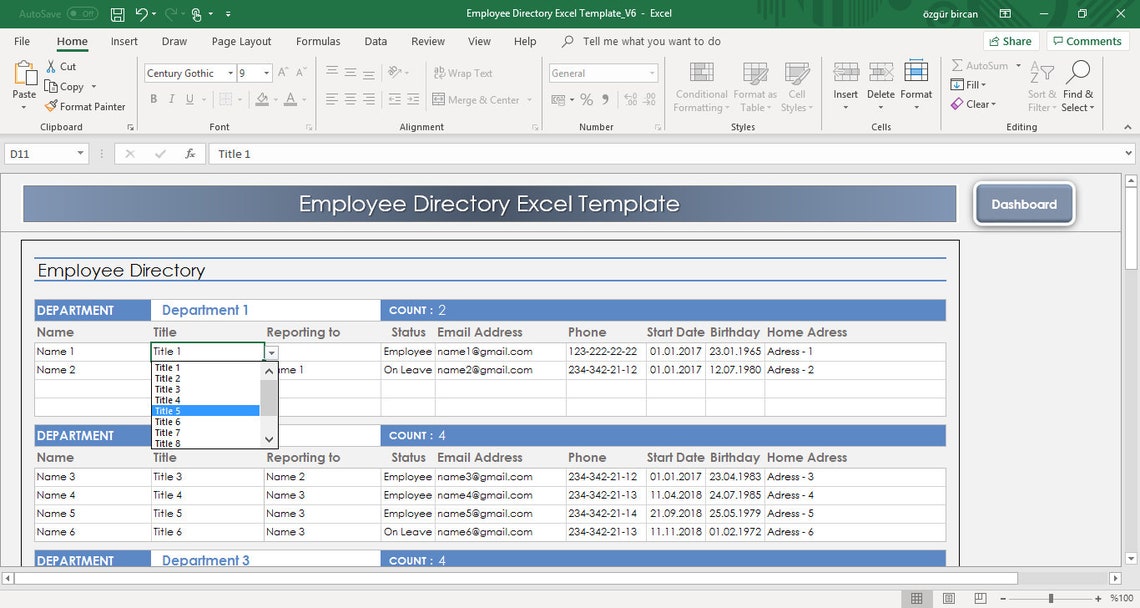Open Conditional Formatting options
This screenshot has width=1140, height=608.
coord(701,86)
